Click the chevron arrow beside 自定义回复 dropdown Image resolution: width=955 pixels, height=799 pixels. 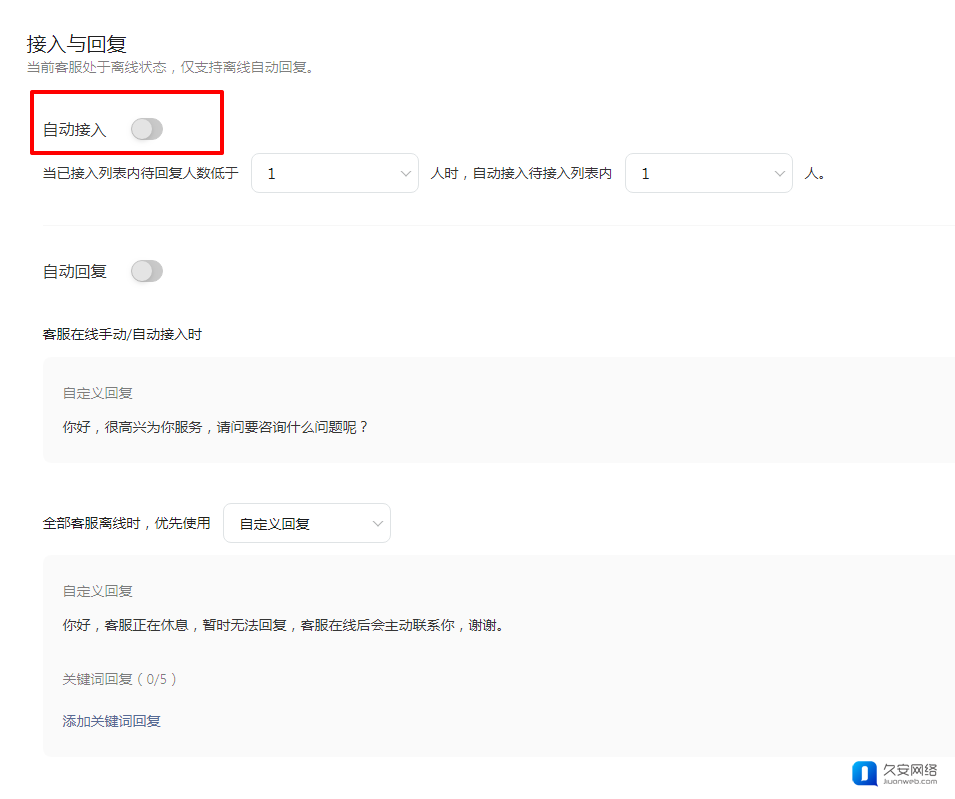377,523
